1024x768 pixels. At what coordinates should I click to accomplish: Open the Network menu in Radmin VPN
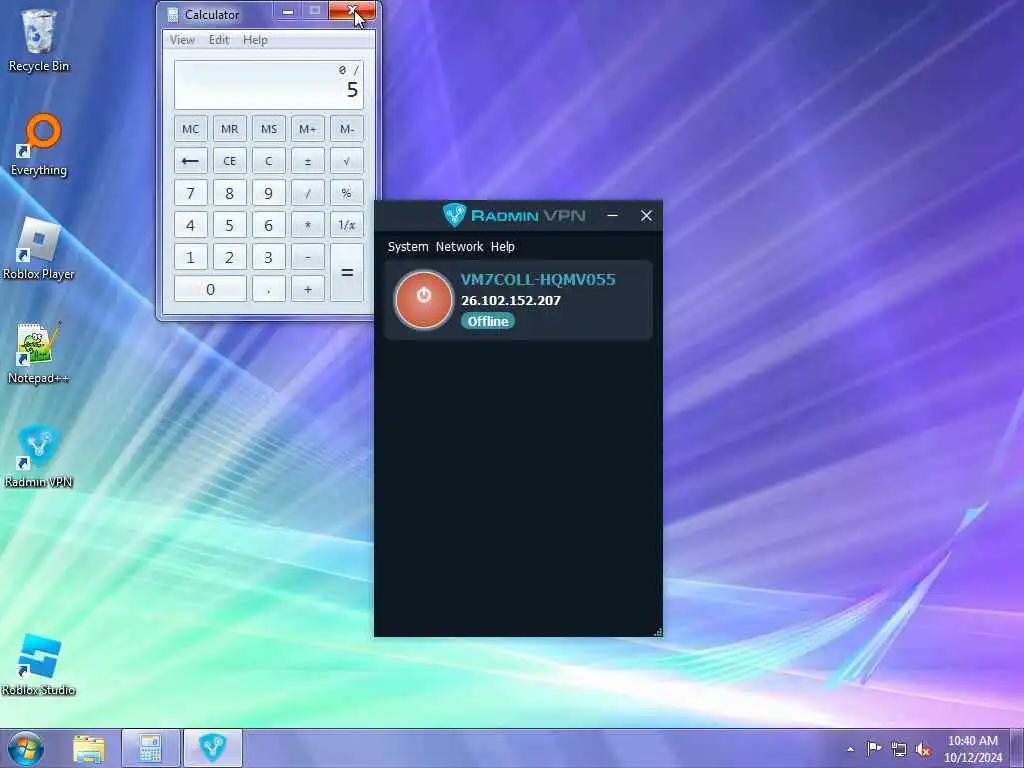tap(459, 247)
